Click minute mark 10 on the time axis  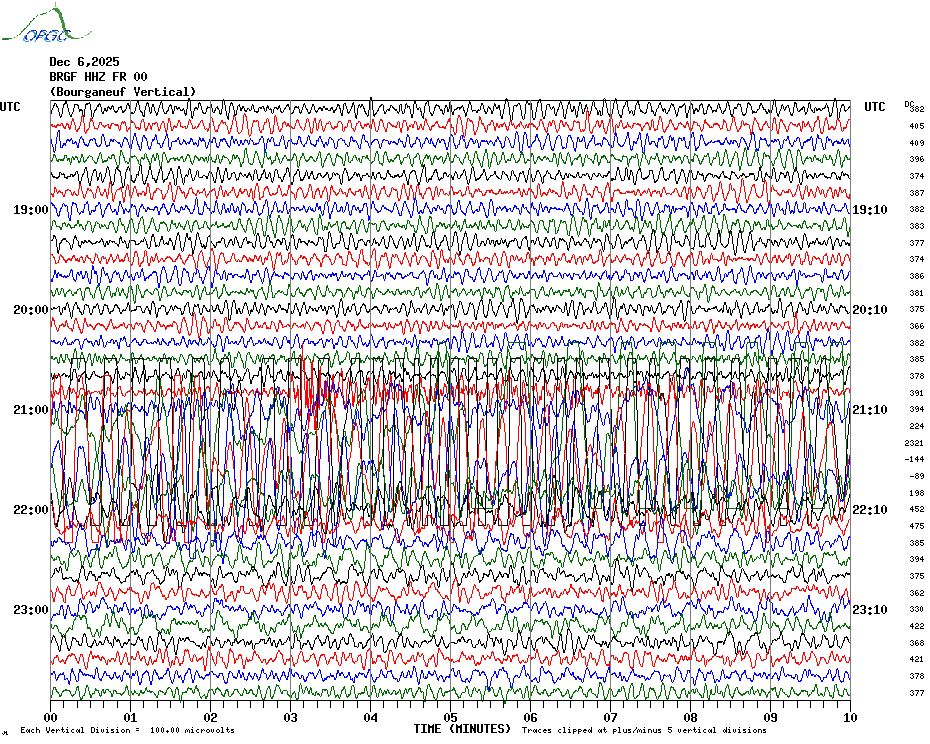tap(851, 717)
